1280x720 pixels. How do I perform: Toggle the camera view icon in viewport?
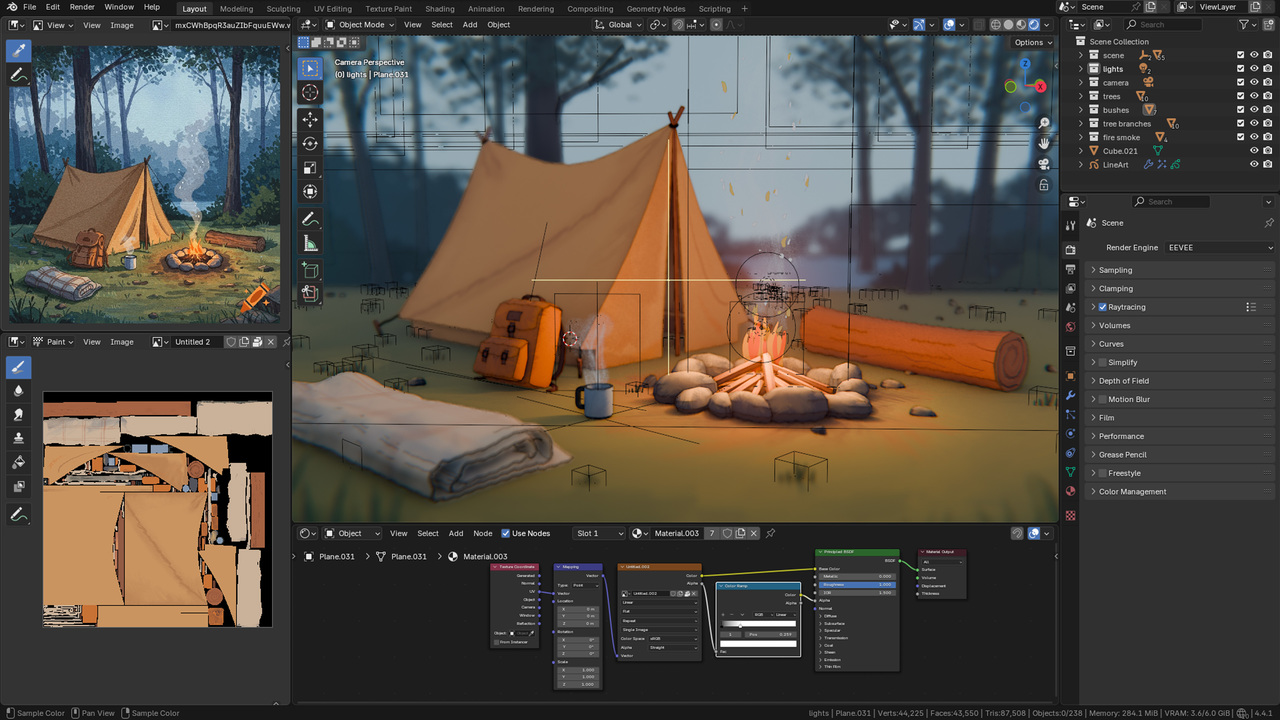(x=1044, y=164)
